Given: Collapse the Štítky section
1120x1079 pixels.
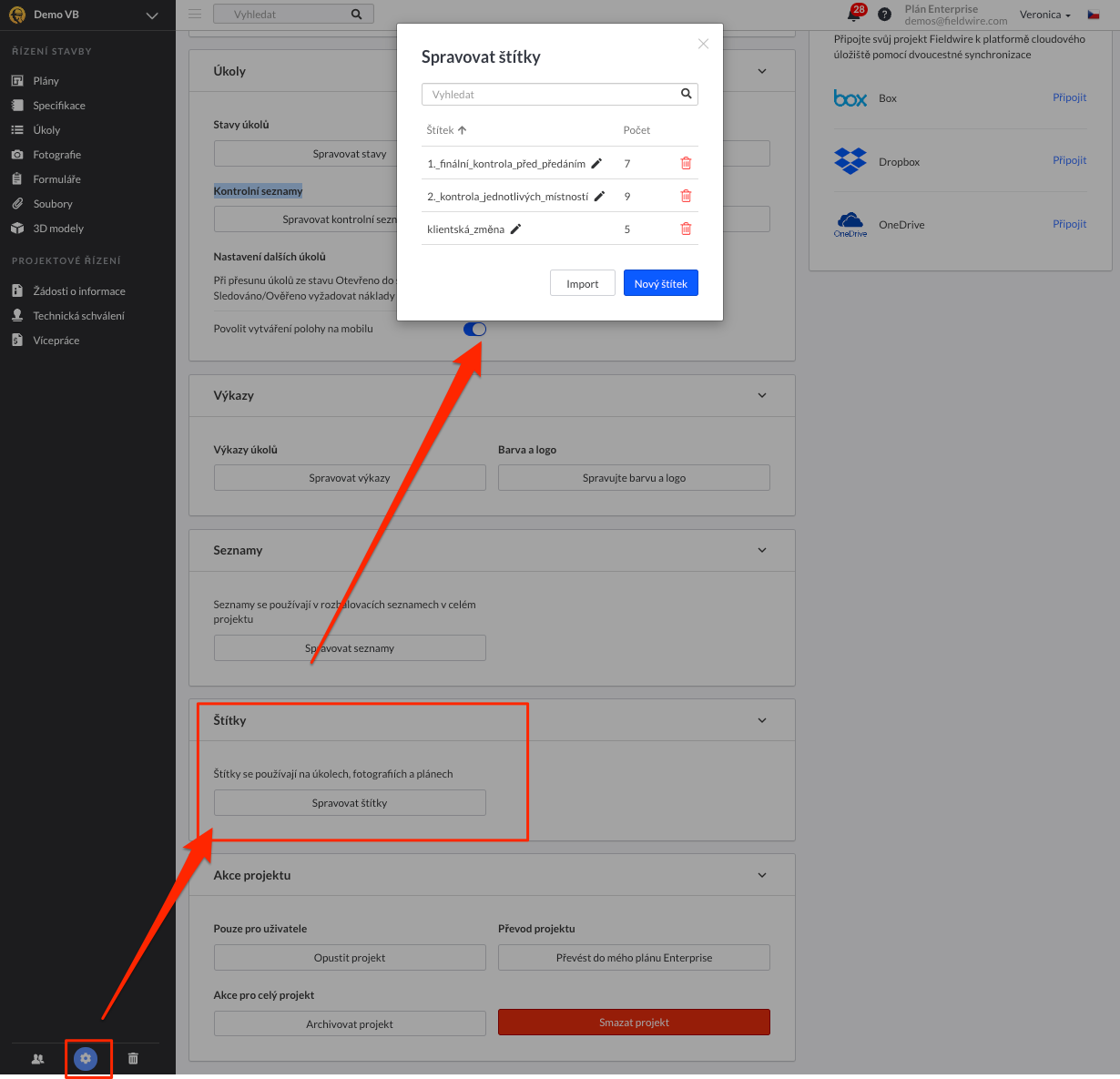Looking at the screenshot, I should pyautogui.click(x=762, y=720).
